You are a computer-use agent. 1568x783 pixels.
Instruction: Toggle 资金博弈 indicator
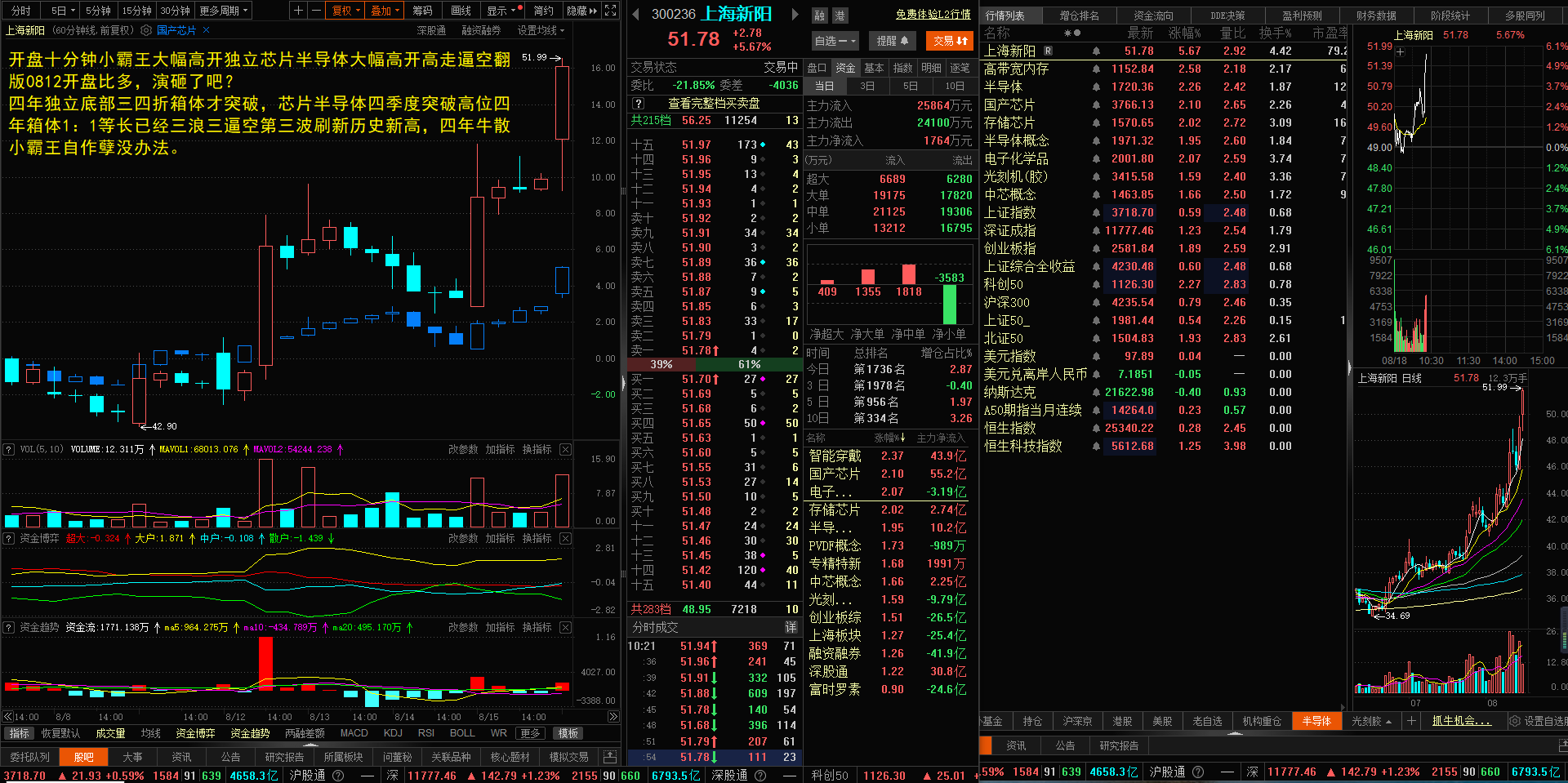[195, 733]
